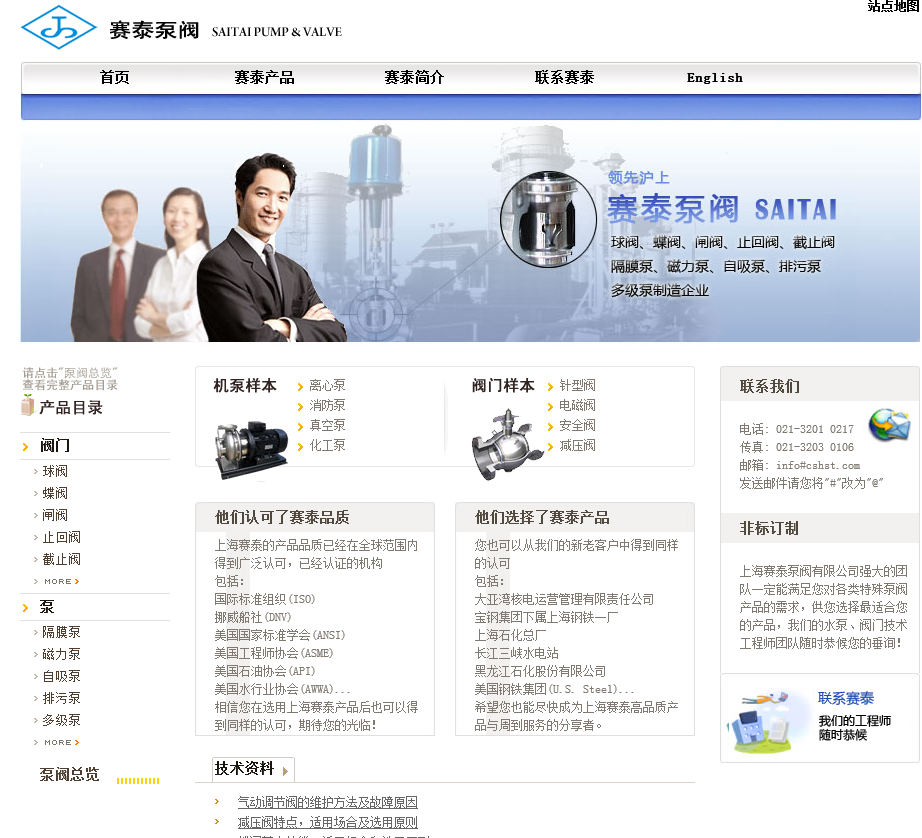Viewport: 922px width, 838px height.
Task: Open the 站点地图 sitemap link
Action: 894,6
